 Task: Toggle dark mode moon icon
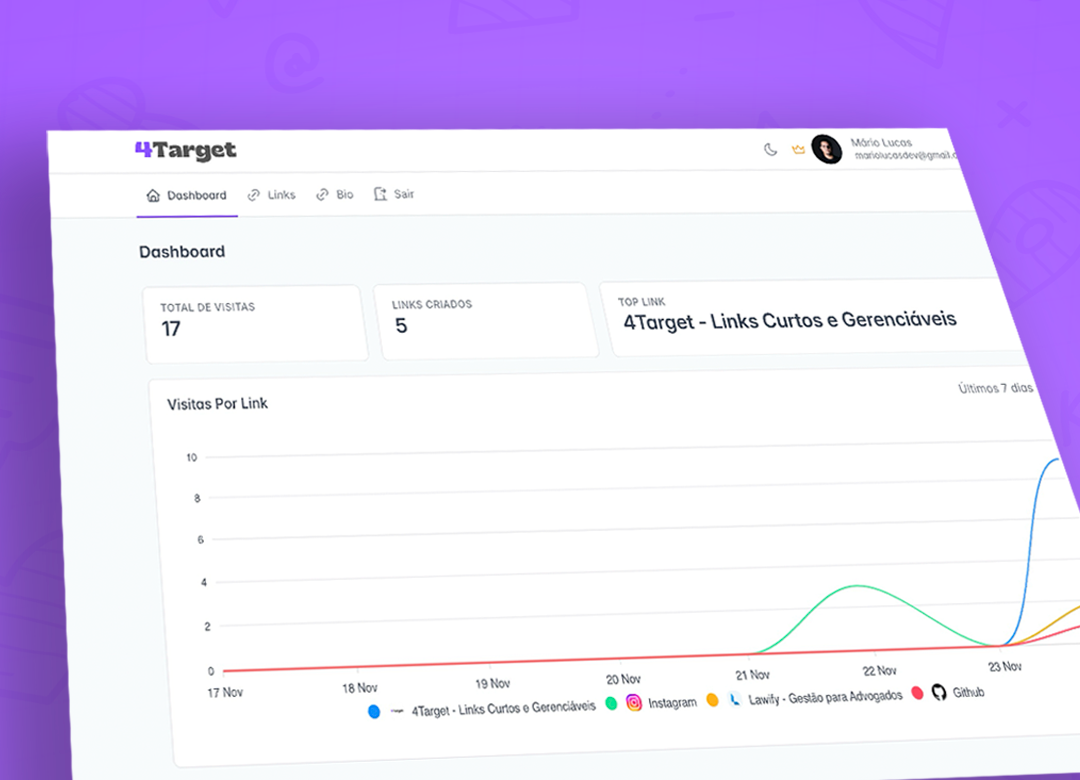coord(771,150)
